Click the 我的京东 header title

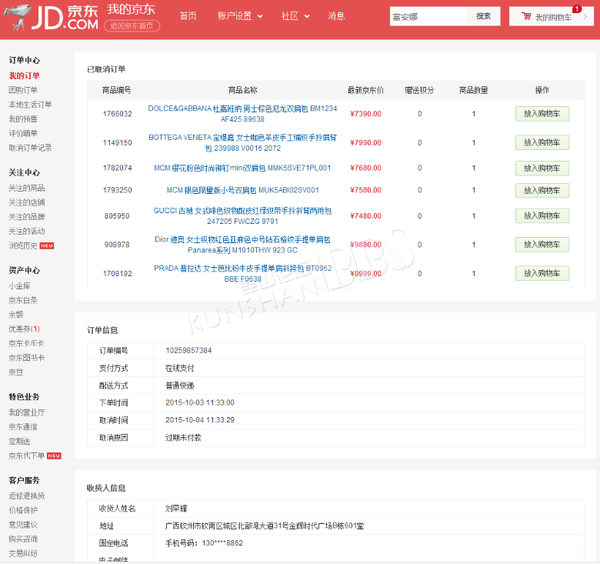(131, 10)
